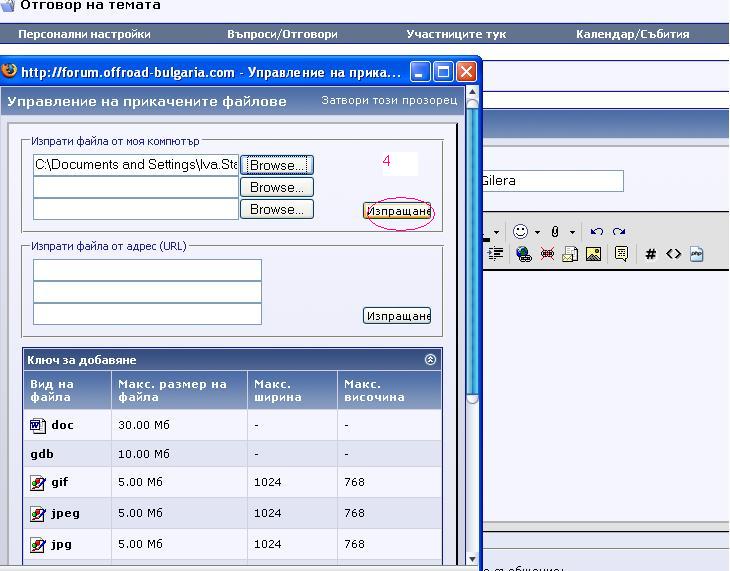Click the paperclip attachment icon
730x571 pixels.
(x=555, y=231)
